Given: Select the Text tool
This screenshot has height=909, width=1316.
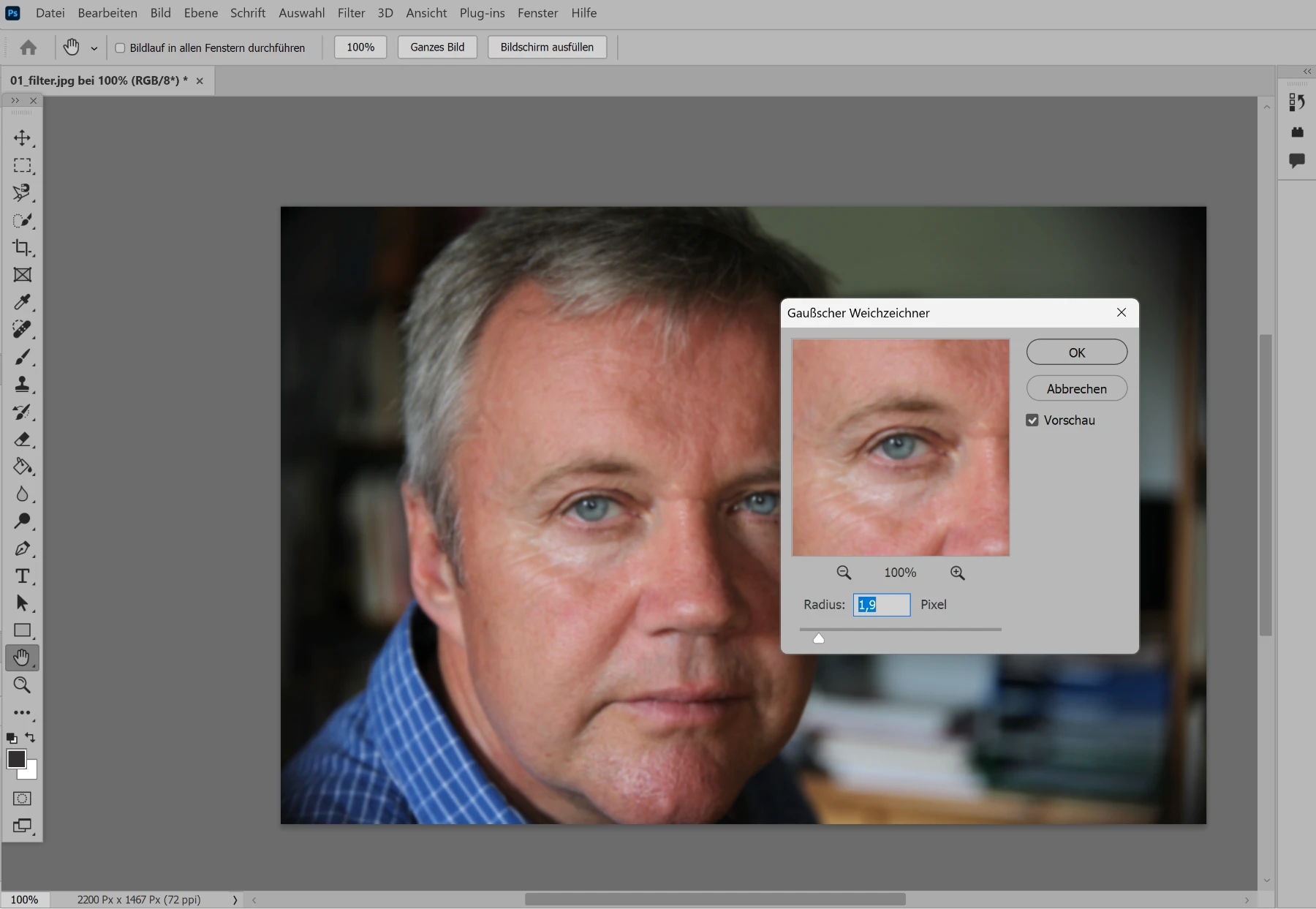Looking at the screenshot, I should (22, 576).
